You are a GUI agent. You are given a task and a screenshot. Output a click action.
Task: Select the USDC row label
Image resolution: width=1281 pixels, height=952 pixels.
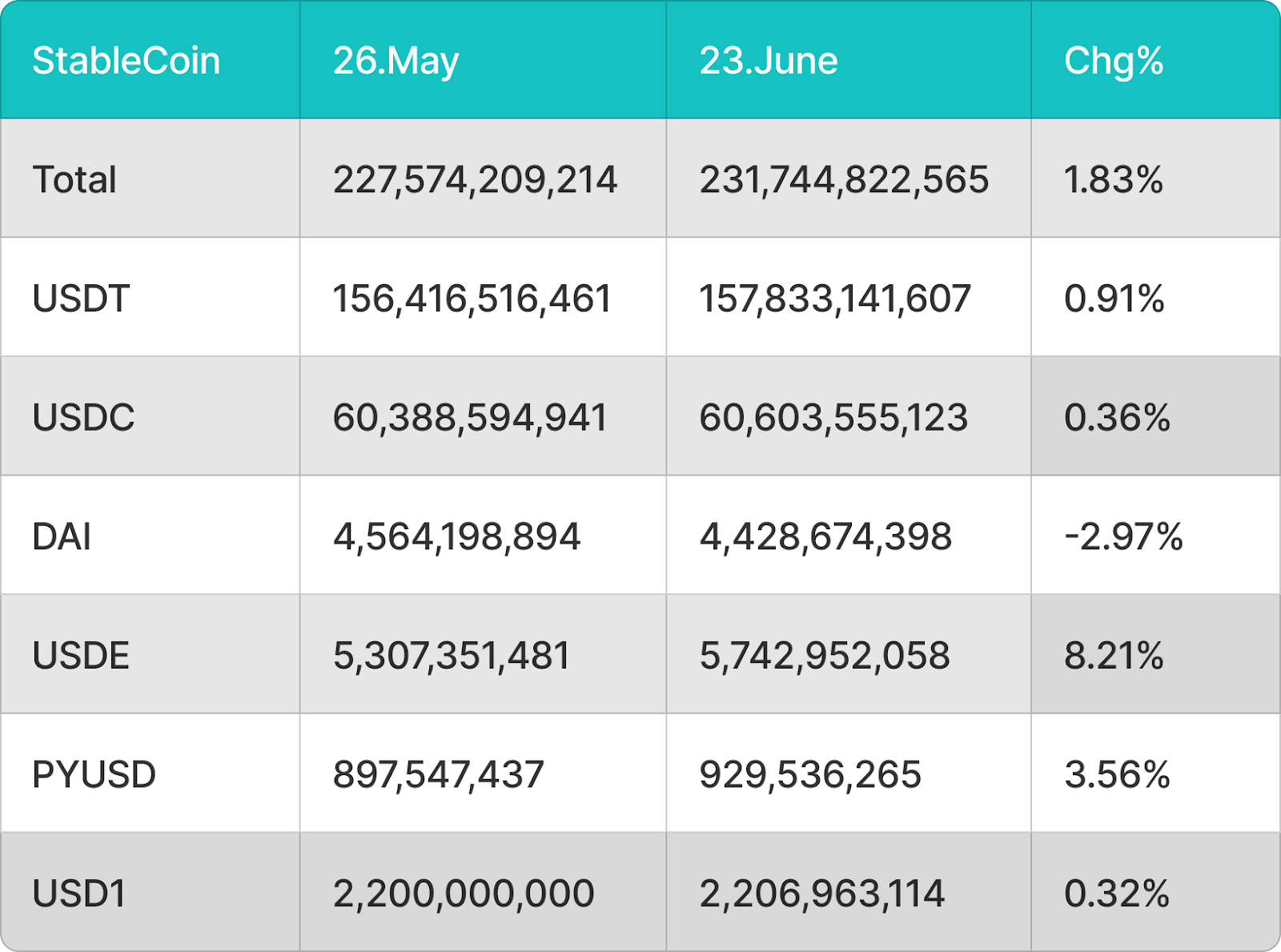coord(83,417)
